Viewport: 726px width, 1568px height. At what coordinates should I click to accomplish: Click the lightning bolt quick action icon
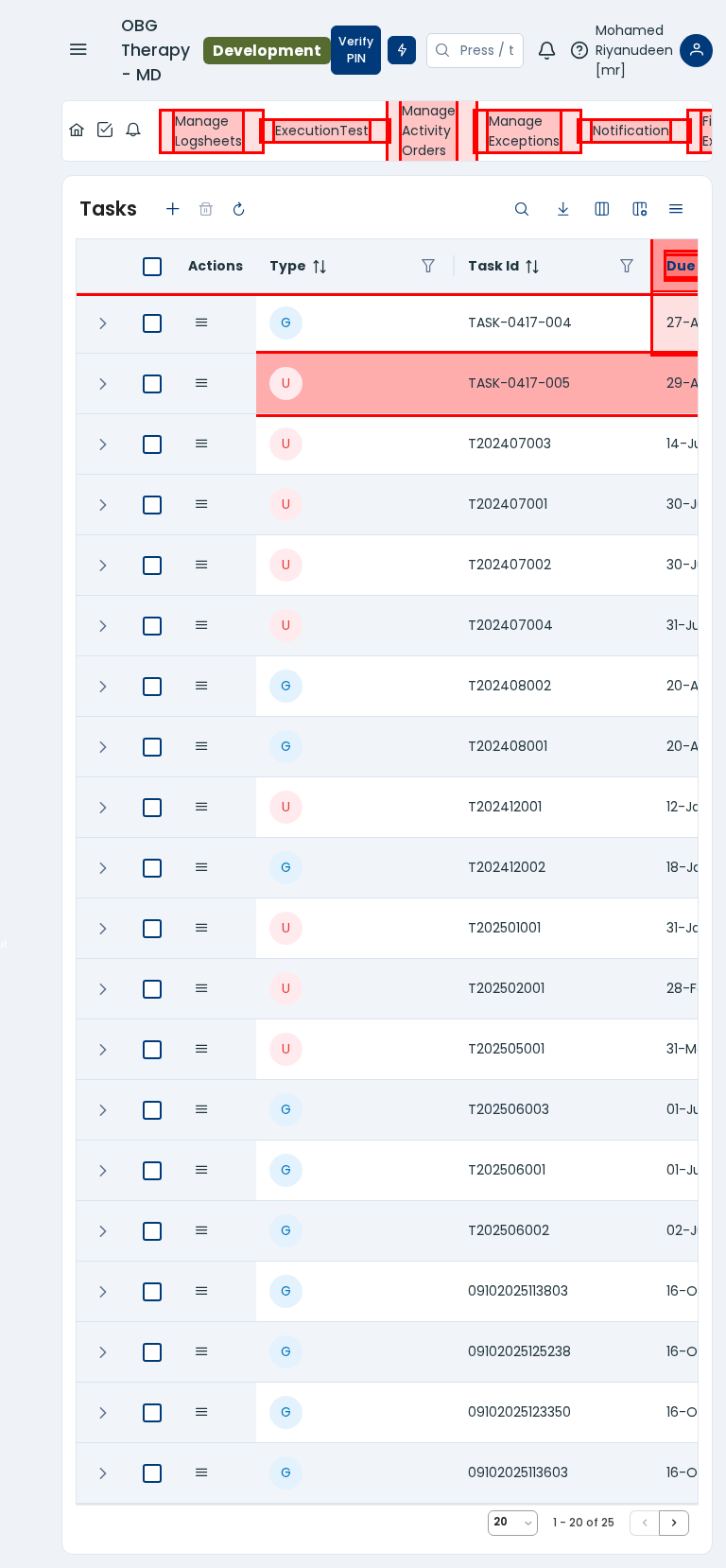tap(402, 50)
